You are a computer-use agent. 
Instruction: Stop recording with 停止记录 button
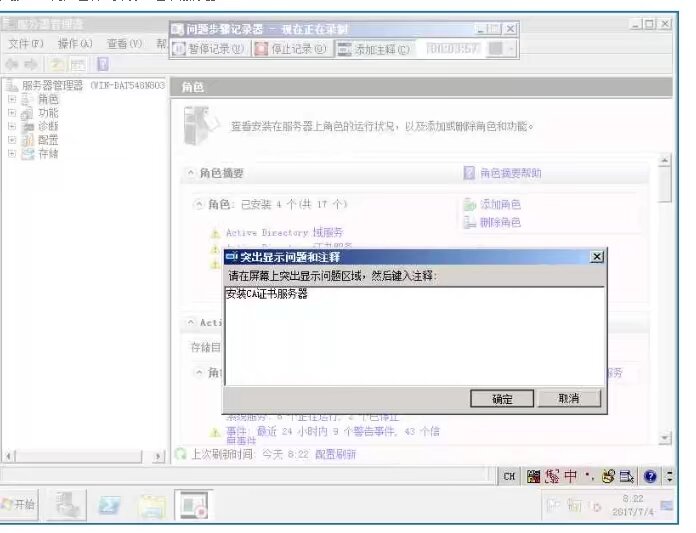pyautogui.click(x=291, y=48)
